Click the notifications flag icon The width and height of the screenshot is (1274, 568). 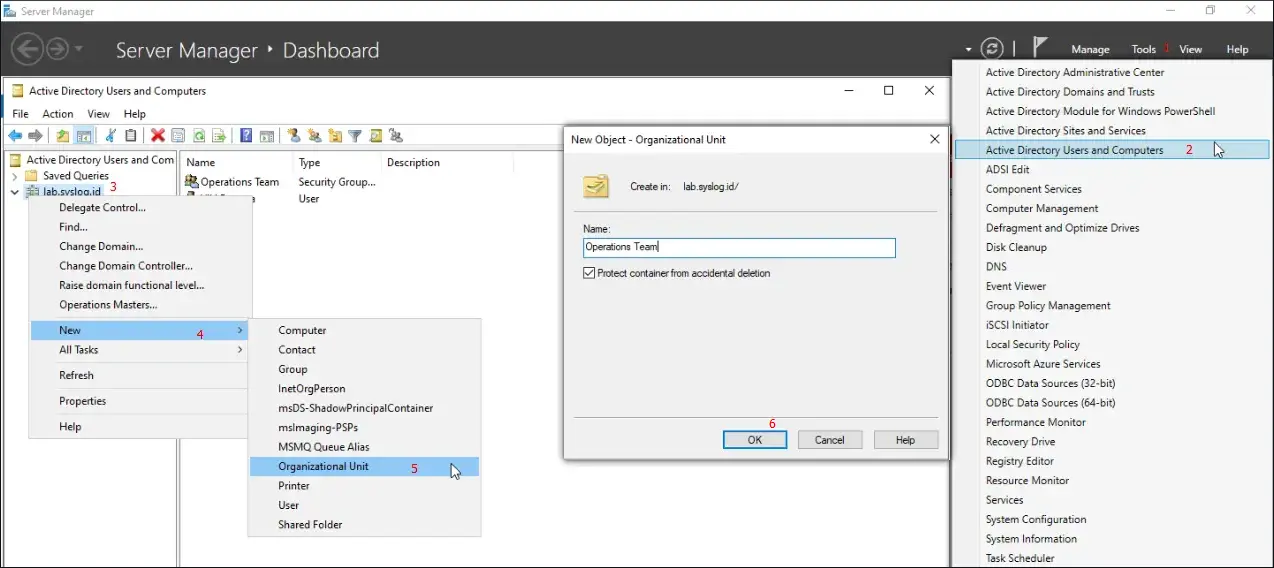(1040, 47)
